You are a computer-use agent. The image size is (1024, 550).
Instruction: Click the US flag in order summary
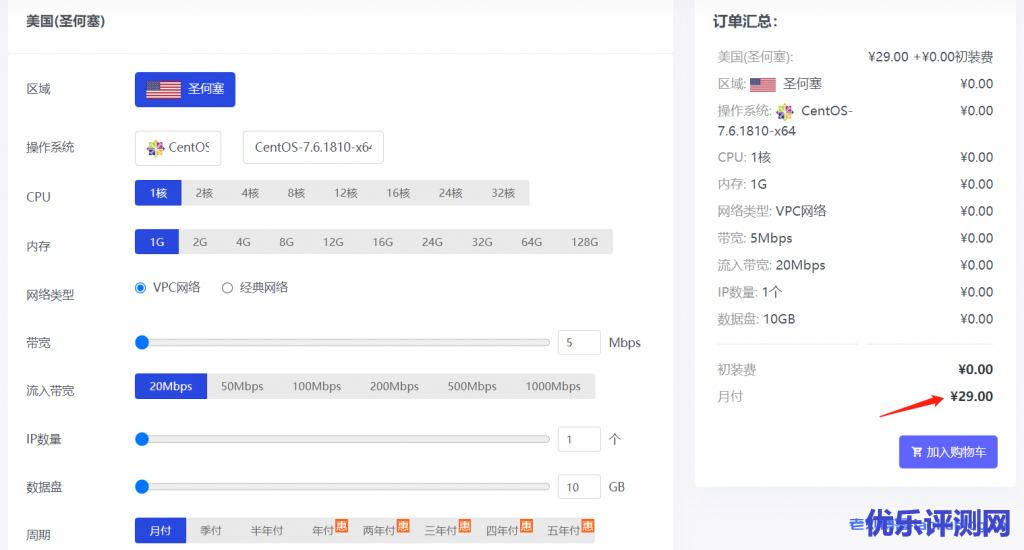pyautogui.click(x=763, y=85)
